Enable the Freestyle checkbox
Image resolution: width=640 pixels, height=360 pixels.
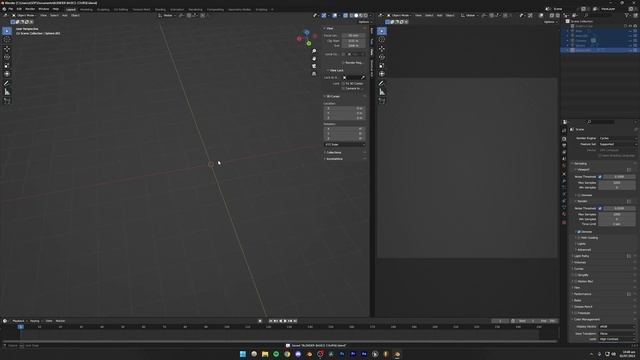coord(576,313)
